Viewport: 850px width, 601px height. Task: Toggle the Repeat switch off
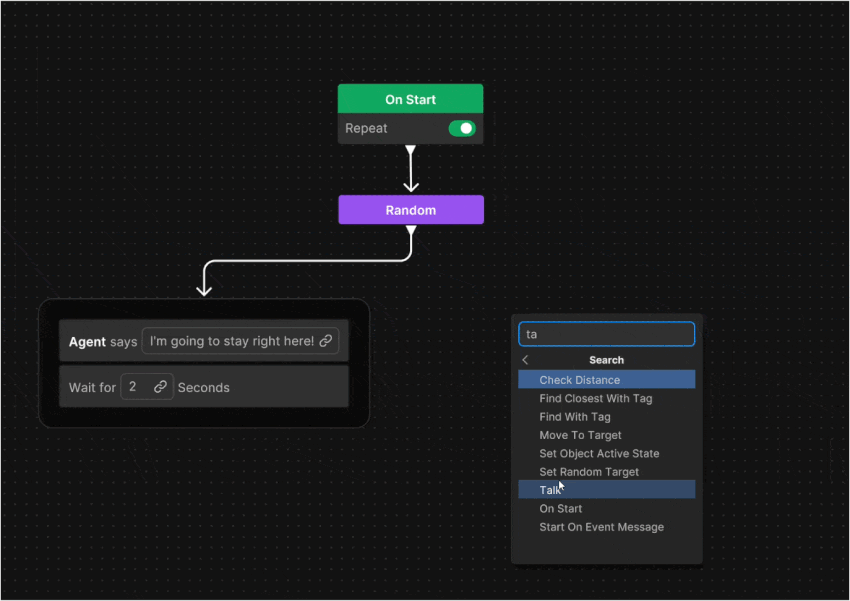(462, 128)
